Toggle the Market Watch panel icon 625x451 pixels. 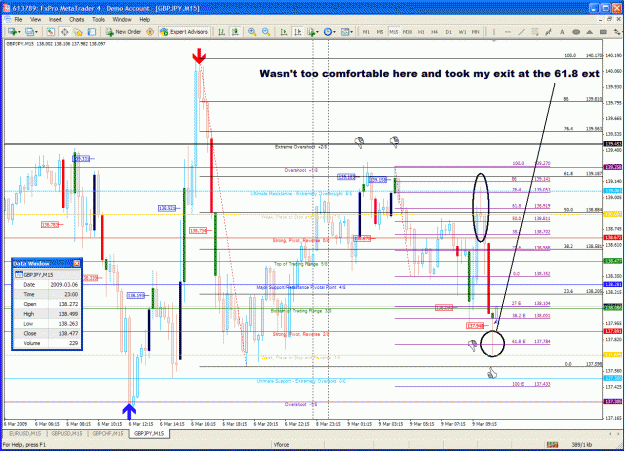point(51,32)
